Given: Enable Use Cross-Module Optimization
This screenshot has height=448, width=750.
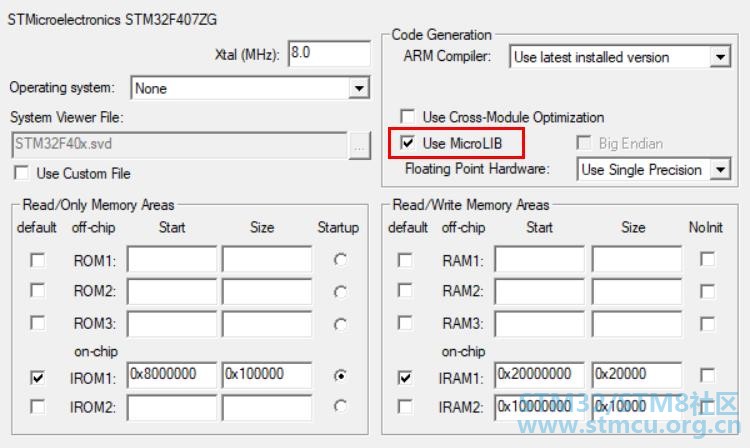Looking at the screenshot, I should 408,116.
